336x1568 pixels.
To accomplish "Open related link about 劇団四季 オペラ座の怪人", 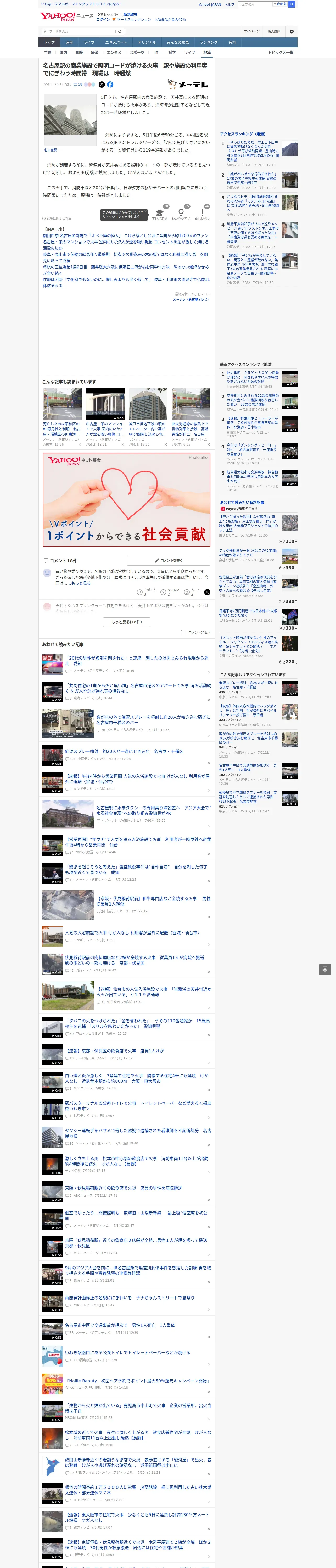I will coord(126,235).
